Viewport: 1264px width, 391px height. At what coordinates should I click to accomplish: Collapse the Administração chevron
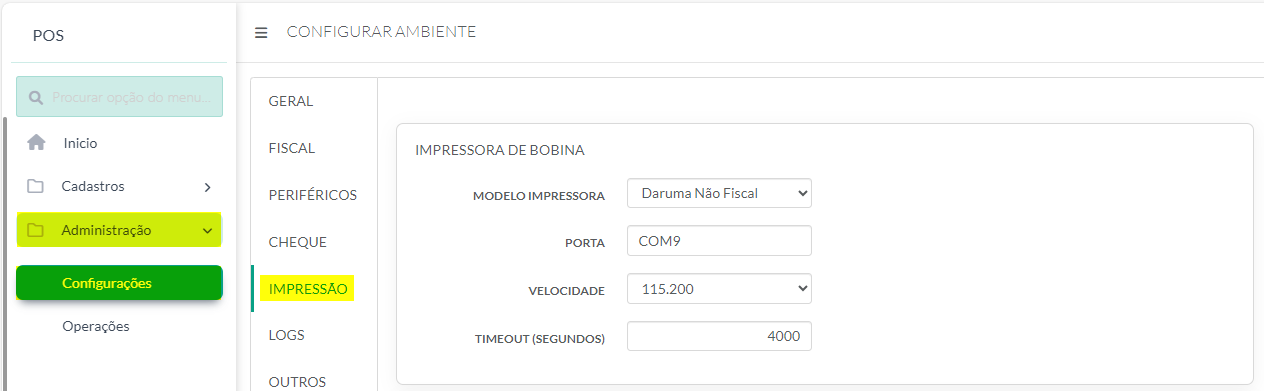207,231
